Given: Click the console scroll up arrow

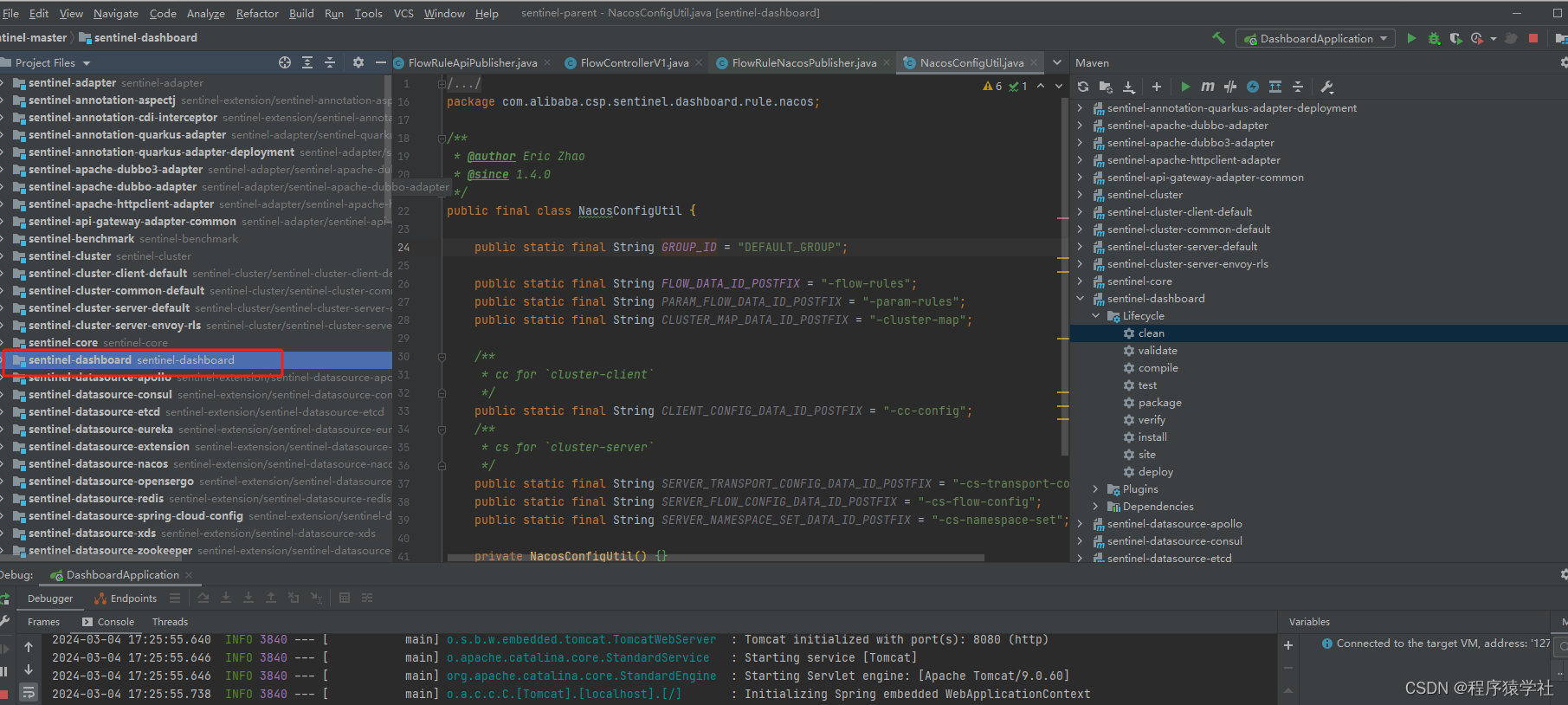Looking at the screenshot, I should point(29,647).
